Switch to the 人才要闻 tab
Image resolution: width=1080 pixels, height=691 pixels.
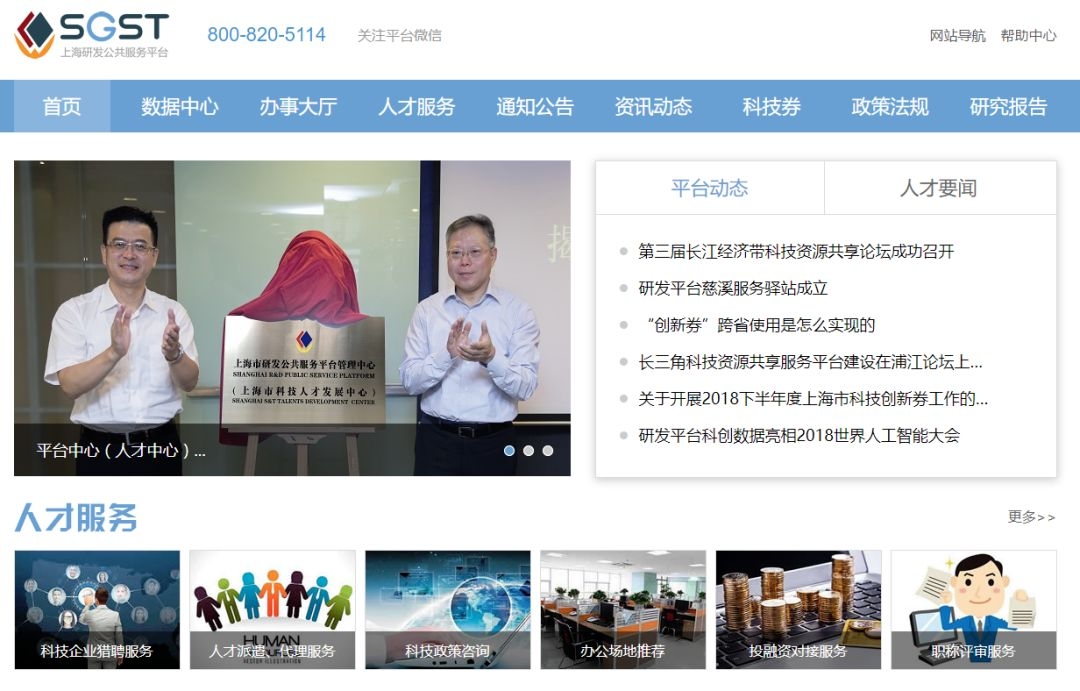[940, 188]
